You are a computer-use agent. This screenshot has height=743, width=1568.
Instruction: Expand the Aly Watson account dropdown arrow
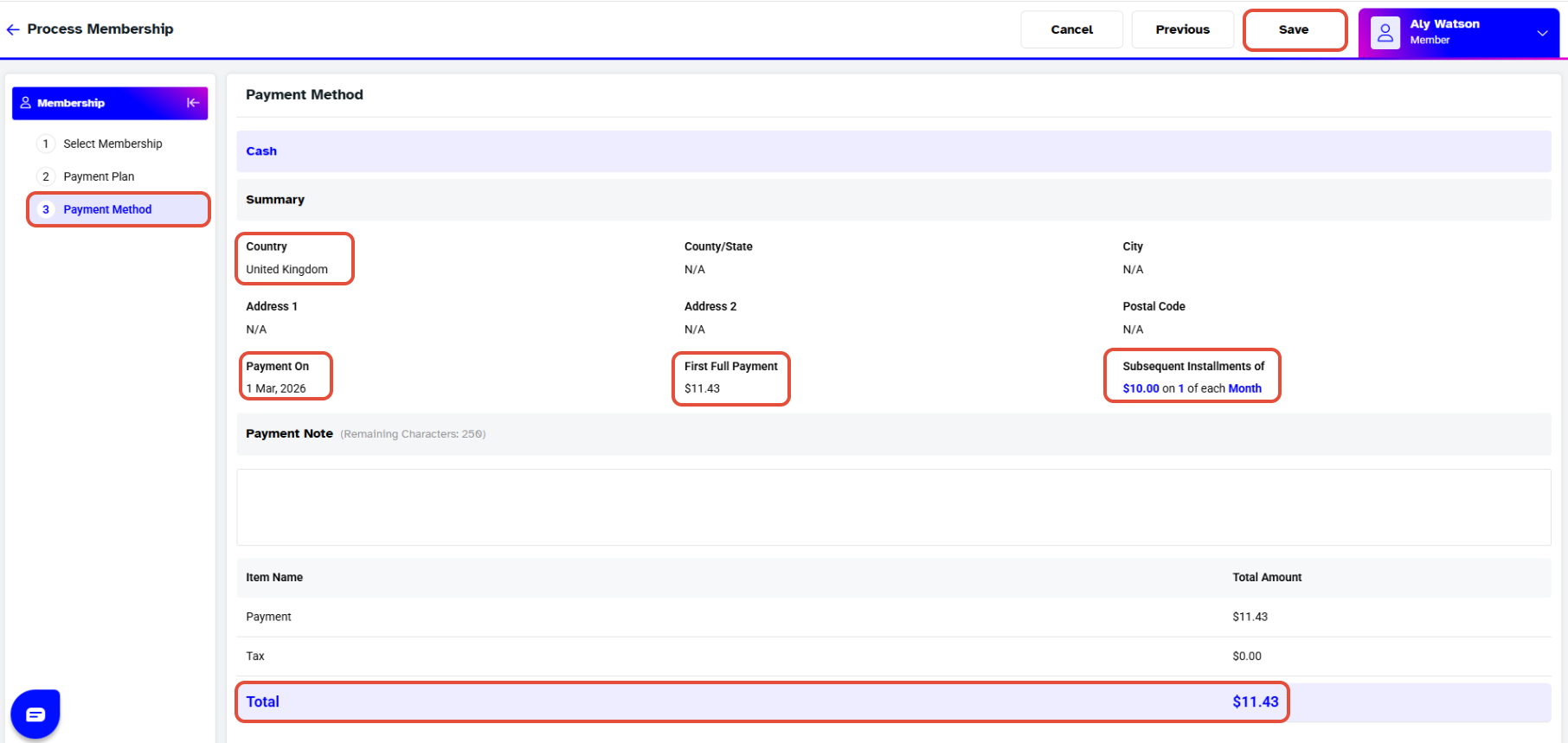[x=1542, y=33]
